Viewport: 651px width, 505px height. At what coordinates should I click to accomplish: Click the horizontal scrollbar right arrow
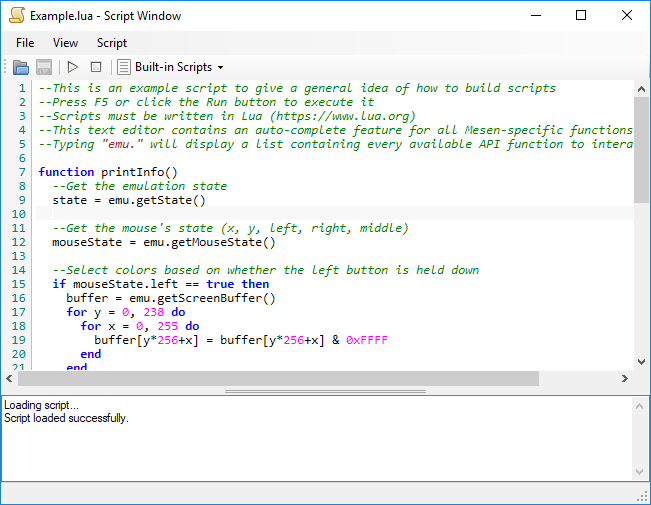point(624,378)
